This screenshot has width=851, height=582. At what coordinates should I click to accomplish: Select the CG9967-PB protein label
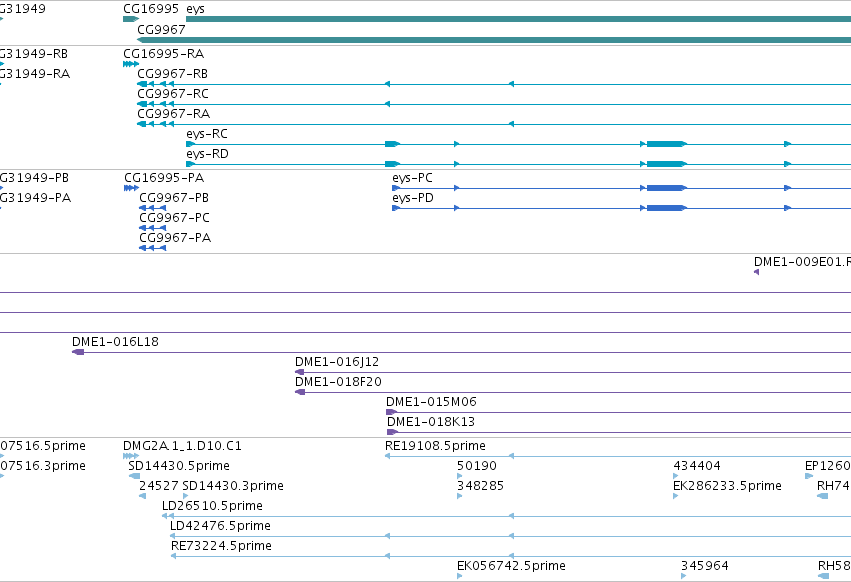174,198
